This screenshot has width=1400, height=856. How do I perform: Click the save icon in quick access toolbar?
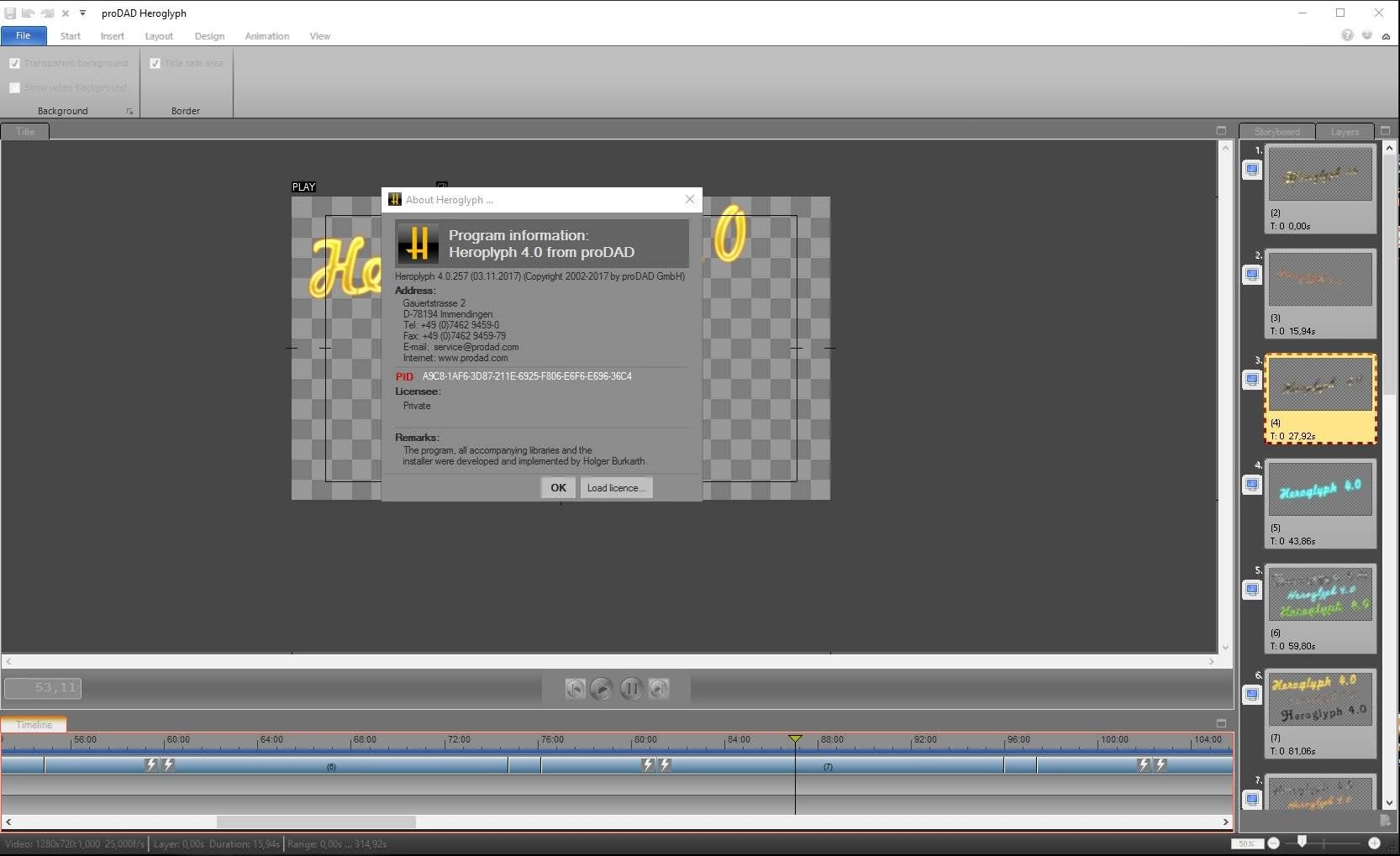tap(10, 13)
